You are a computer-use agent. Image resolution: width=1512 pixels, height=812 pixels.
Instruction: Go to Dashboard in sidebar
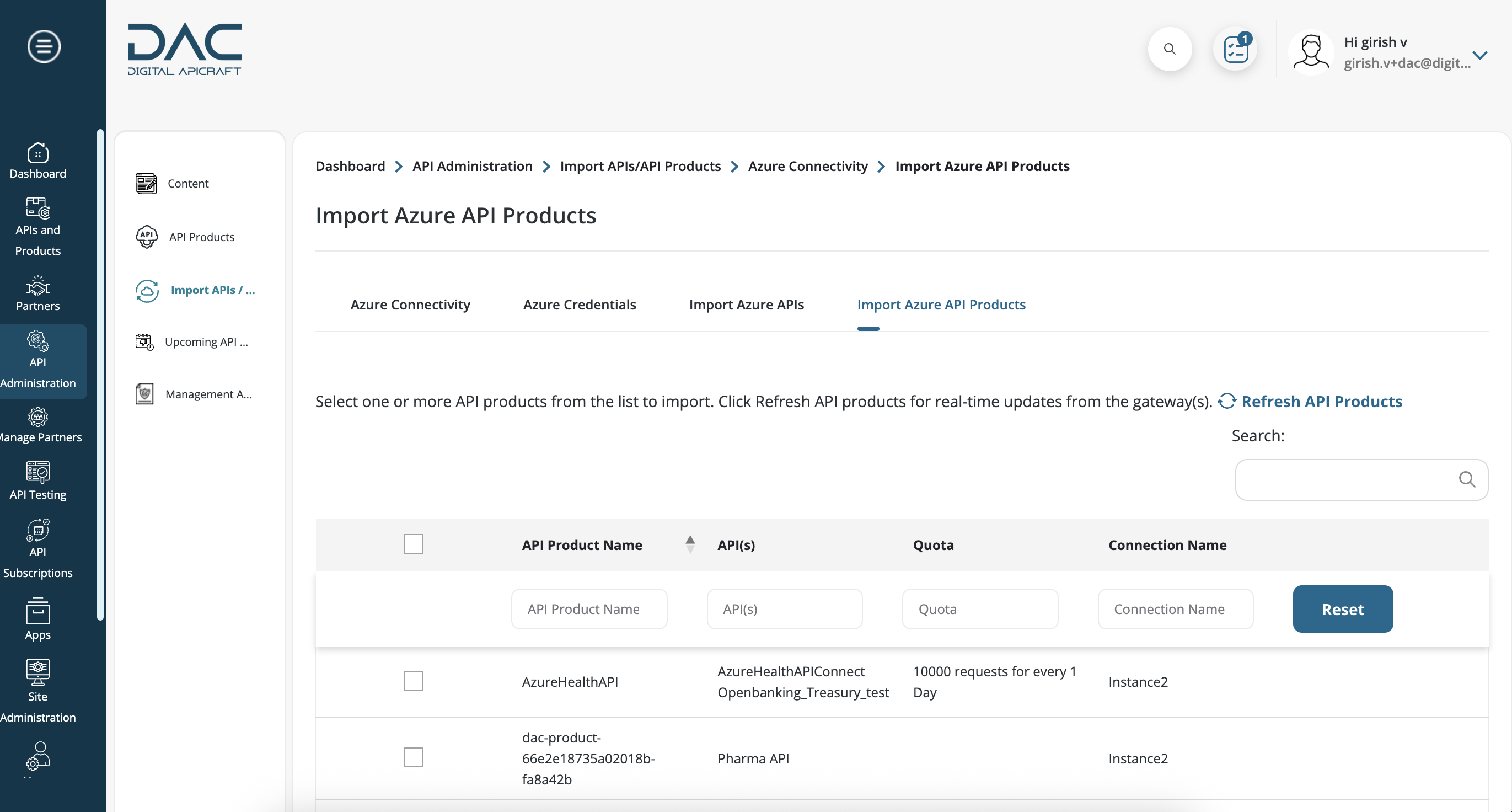tap(37, 161)
